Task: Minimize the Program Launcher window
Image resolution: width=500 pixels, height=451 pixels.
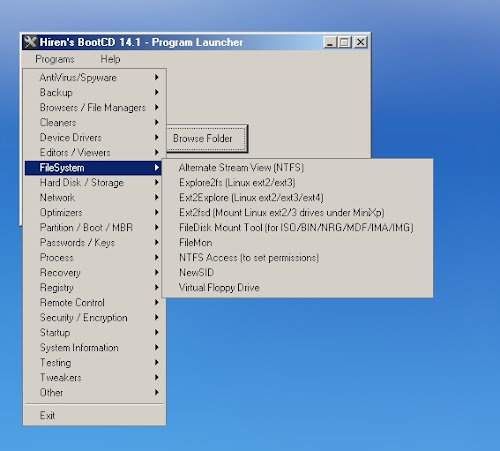Action: coord(330,42)
